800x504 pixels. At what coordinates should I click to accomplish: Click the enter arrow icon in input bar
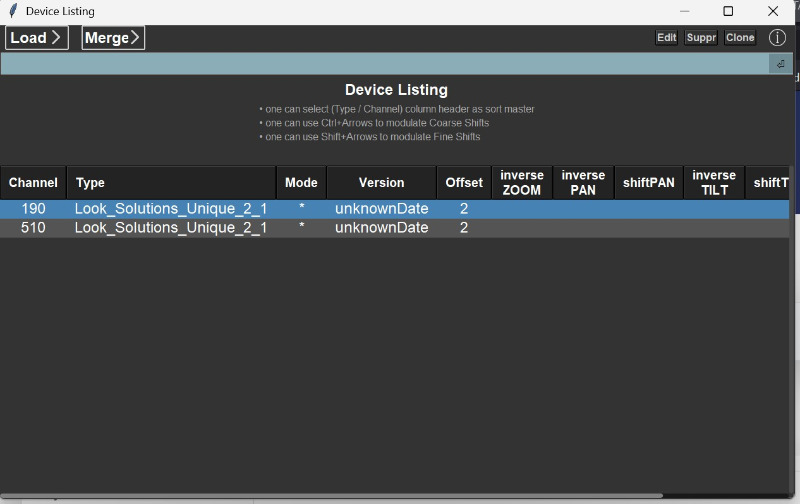[780, 64]
